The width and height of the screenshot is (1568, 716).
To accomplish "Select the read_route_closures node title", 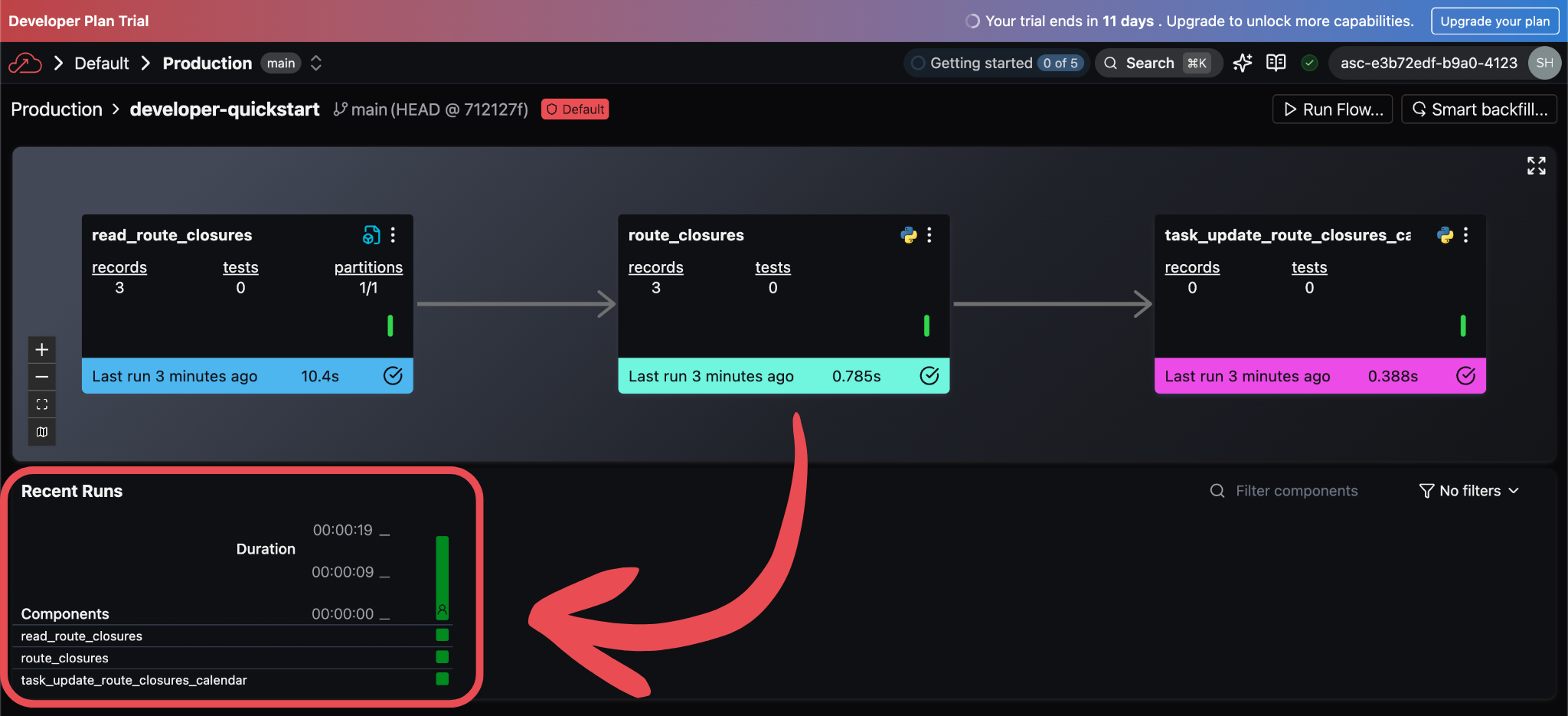I will (171, 235).
